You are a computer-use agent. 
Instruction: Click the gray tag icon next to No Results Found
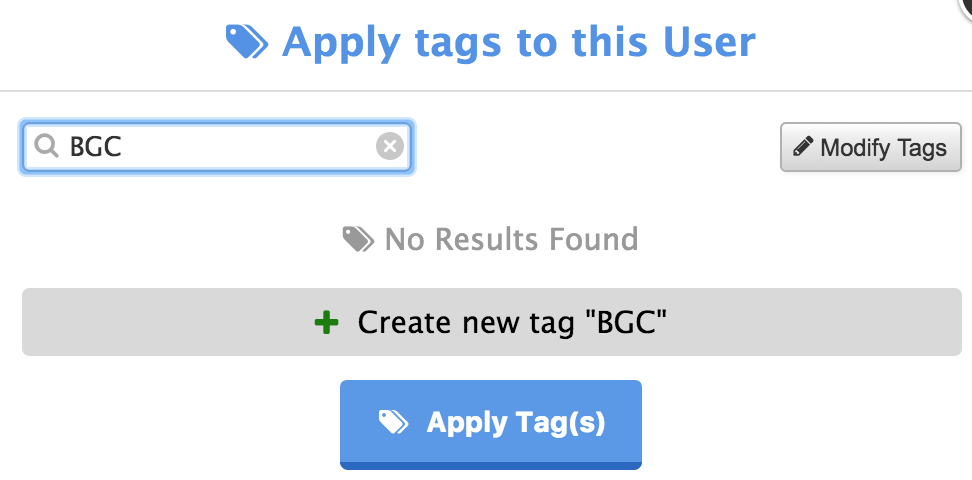click(x=358, y=239)
